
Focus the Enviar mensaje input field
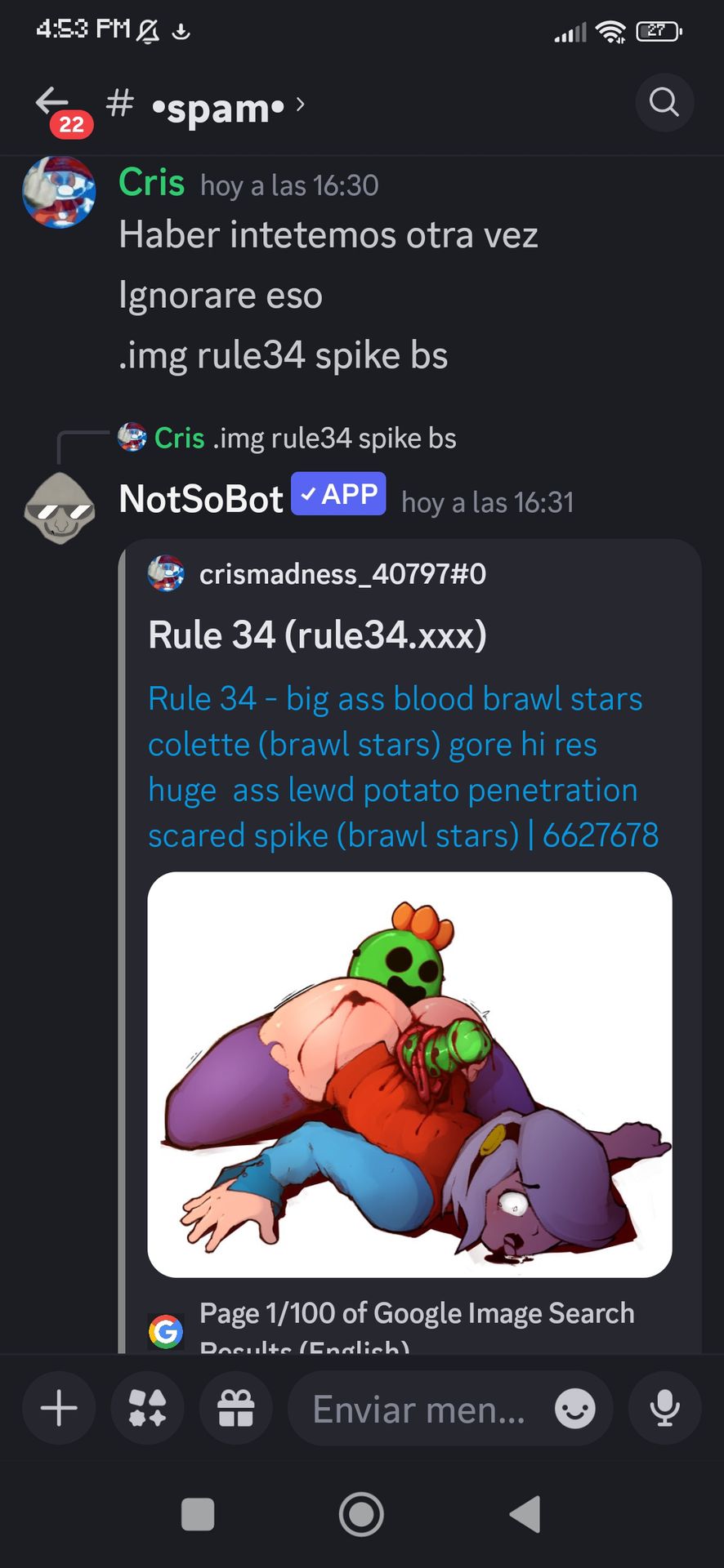tap(419, 1409)
